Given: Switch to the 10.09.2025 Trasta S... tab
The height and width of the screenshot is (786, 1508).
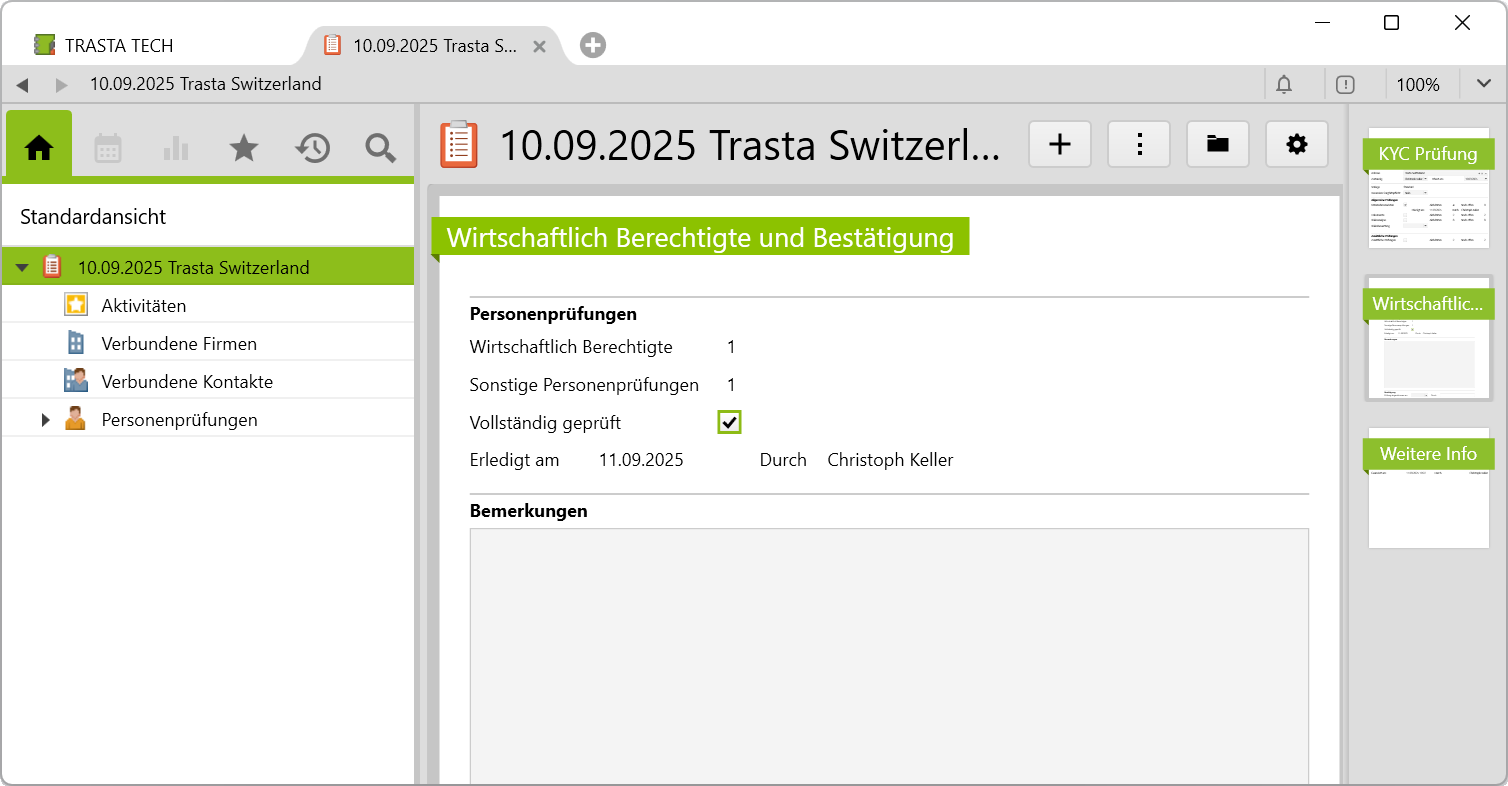Looking at the screenshot, I should pyautogui.click(x=435, y=45).
